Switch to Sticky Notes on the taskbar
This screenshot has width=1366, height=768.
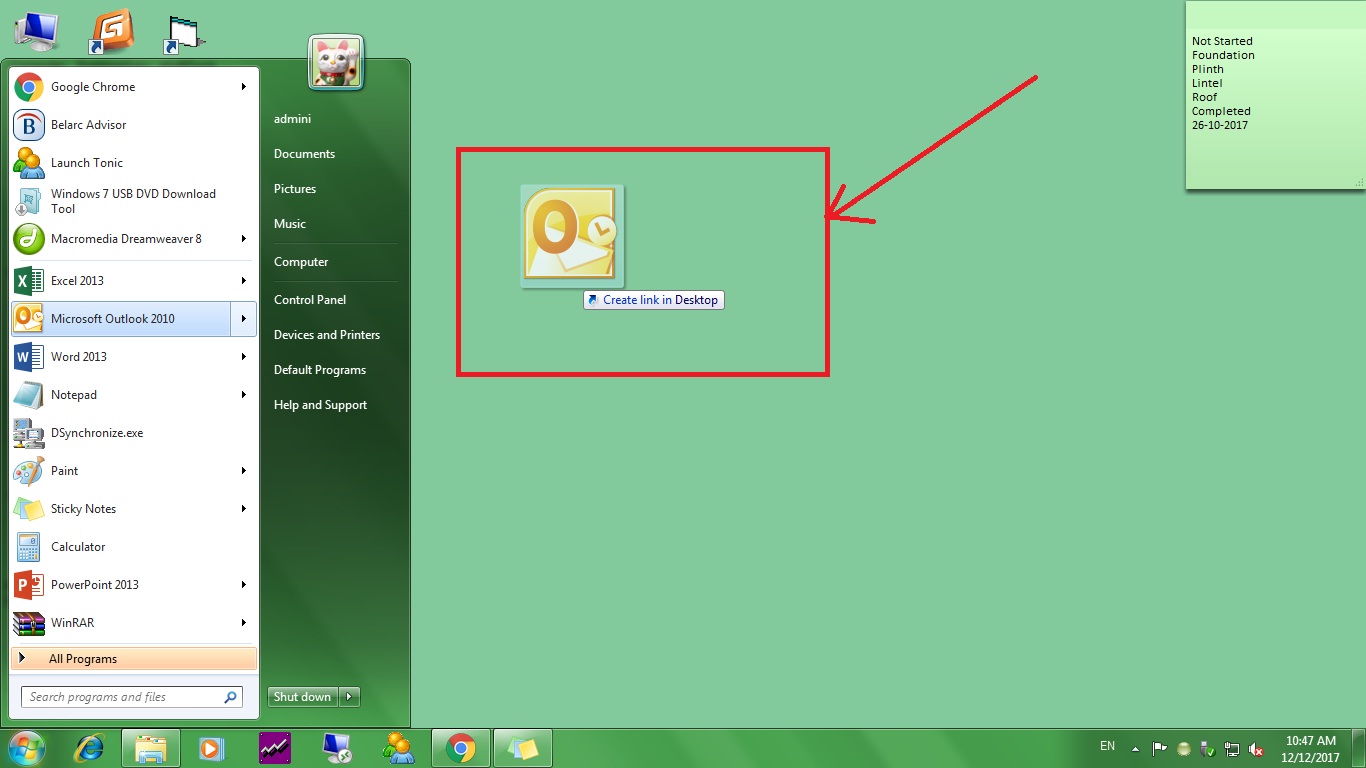522,748
